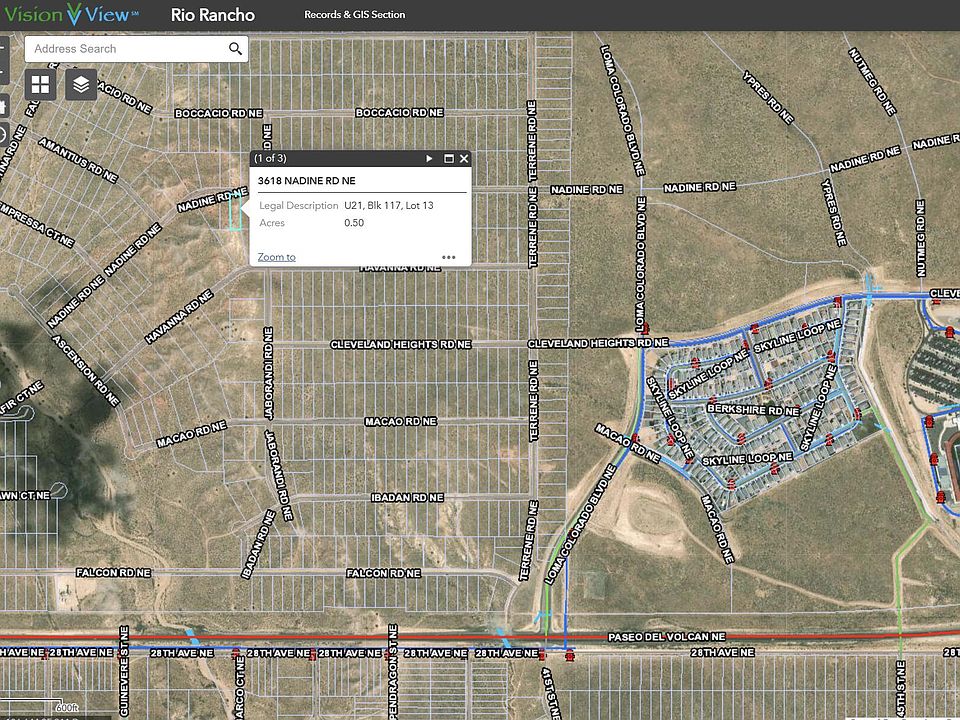Click the Paseo Del Volcan NE road label
Image resolution: width=960 pixels, height=720 pixels.
pyautogui.click(x=663, y=637)
